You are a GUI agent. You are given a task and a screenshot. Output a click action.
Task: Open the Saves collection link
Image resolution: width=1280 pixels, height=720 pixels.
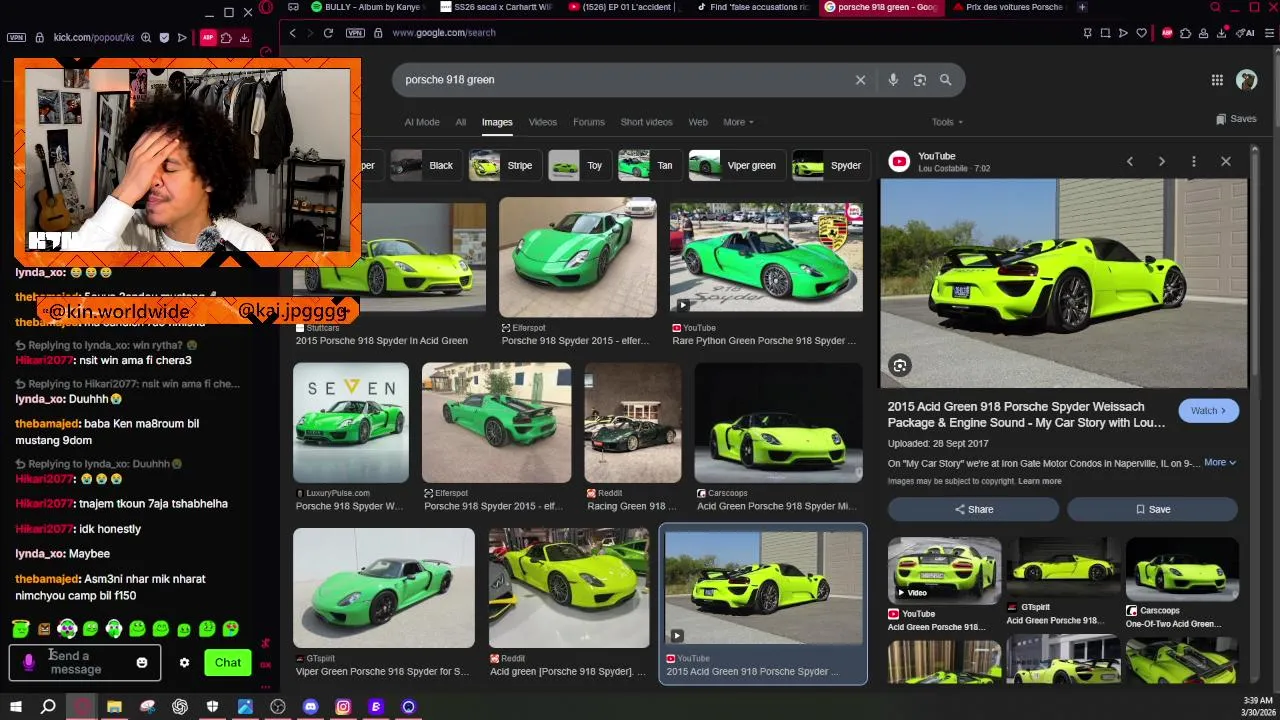(x=1236, y=119)
